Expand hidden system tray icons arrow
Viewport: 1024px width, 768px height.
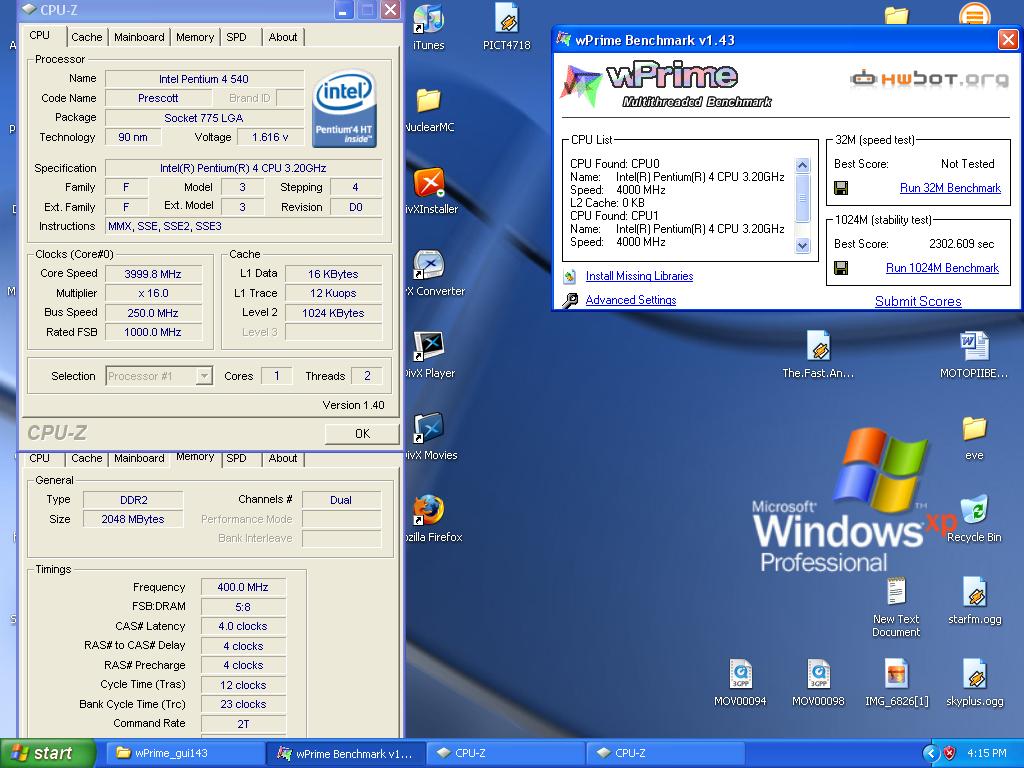coord(931,753)
